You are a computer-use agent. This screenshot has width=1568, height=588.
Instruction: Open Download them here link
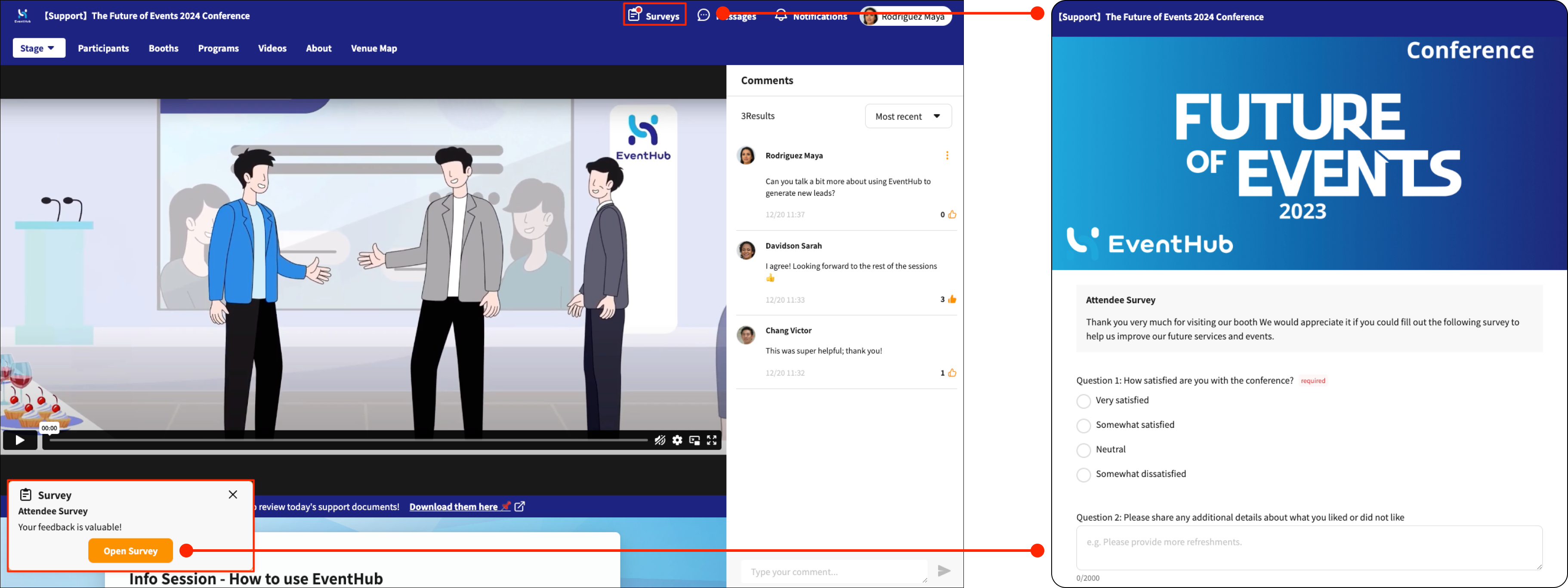(x=460, y=507)
